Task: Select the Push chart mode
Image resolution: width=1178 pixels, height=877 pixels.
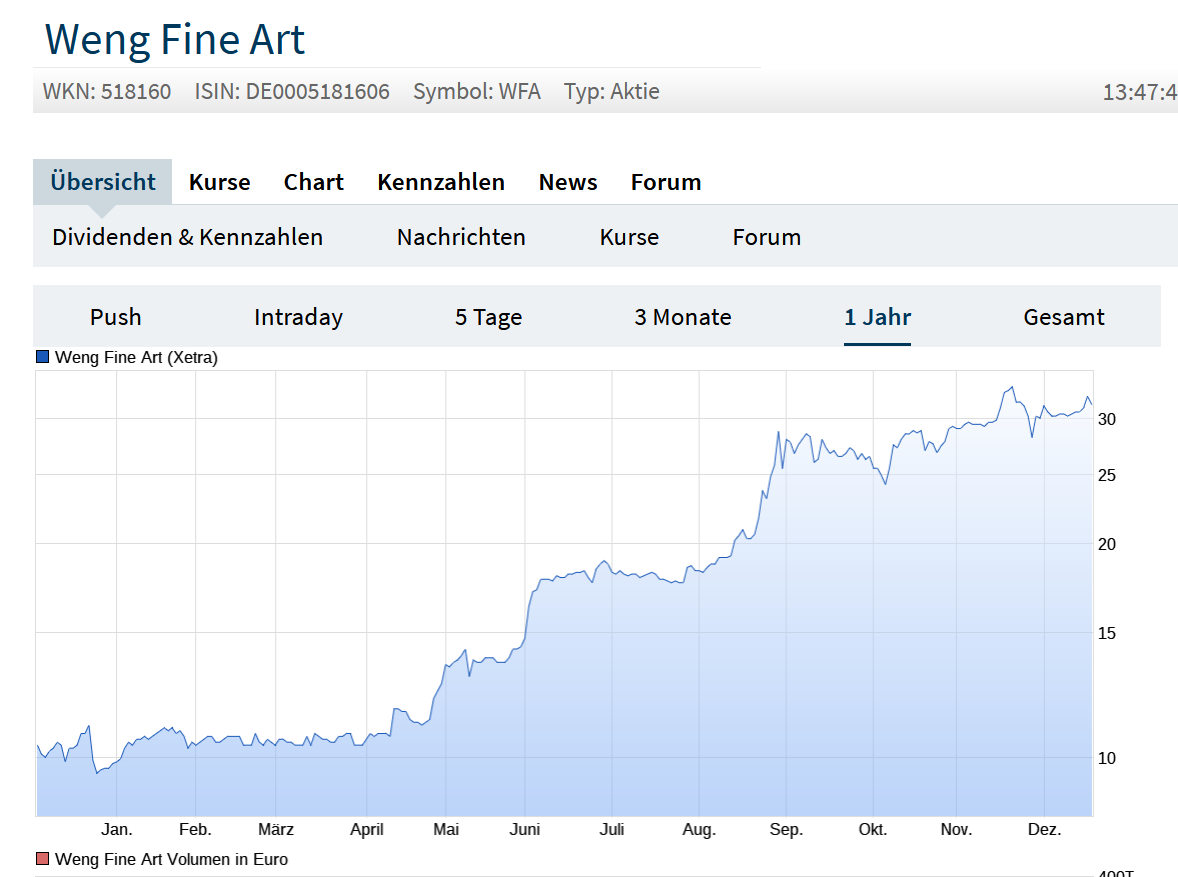Action: click(x=116, y=317)
